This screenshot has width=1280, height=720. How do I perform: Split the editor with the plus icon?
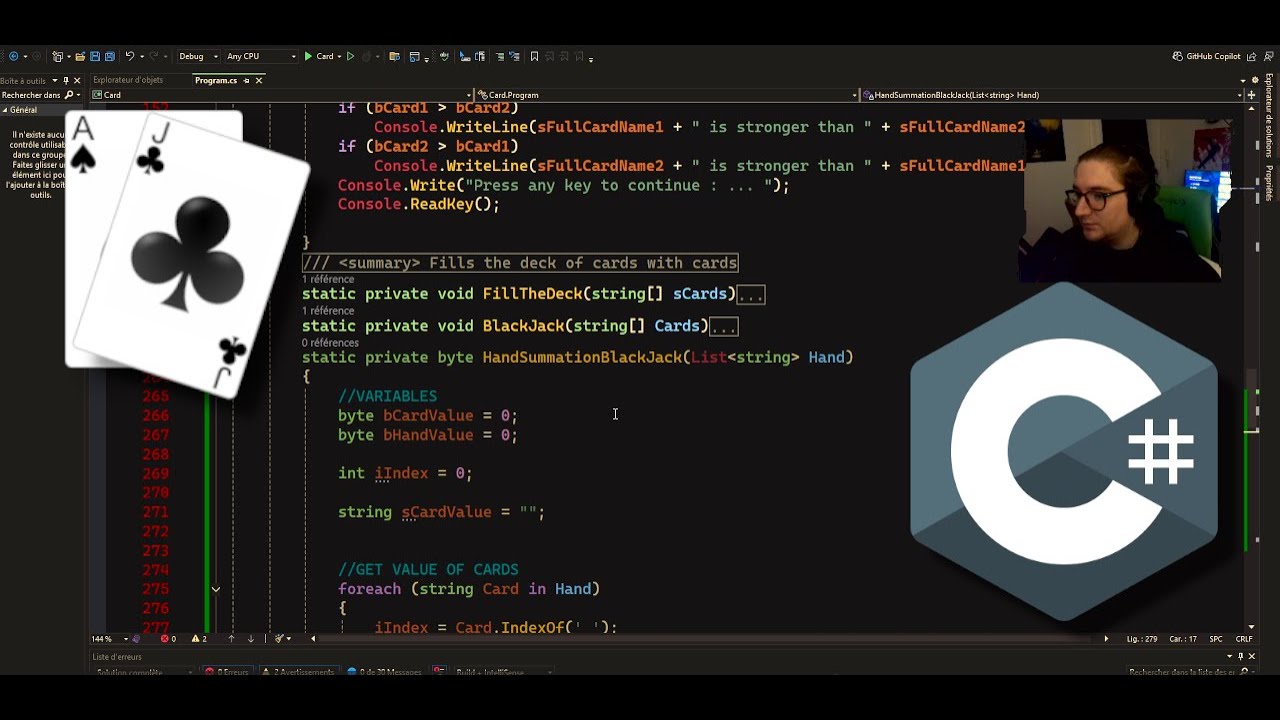(x=1251, y=95)
